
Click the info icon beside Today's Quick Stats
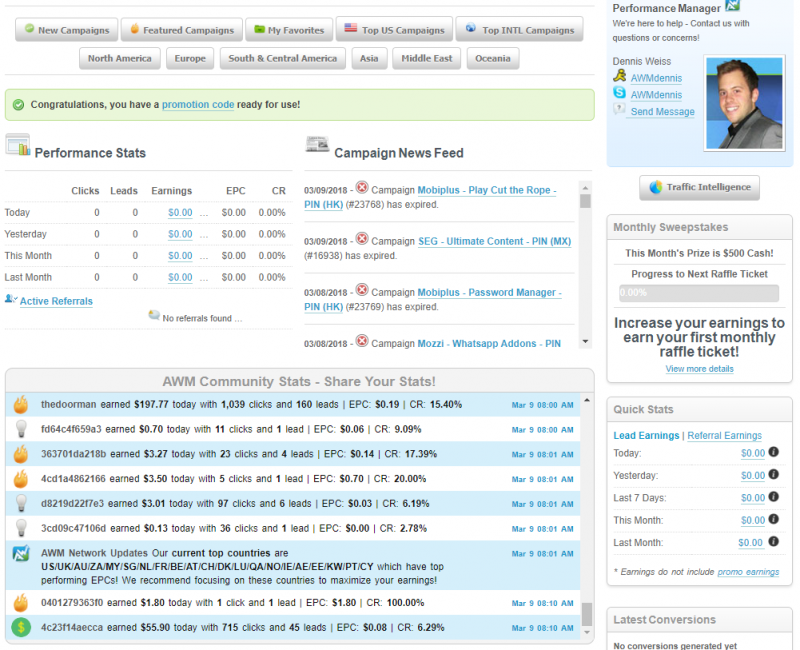[x=773, y=453]
